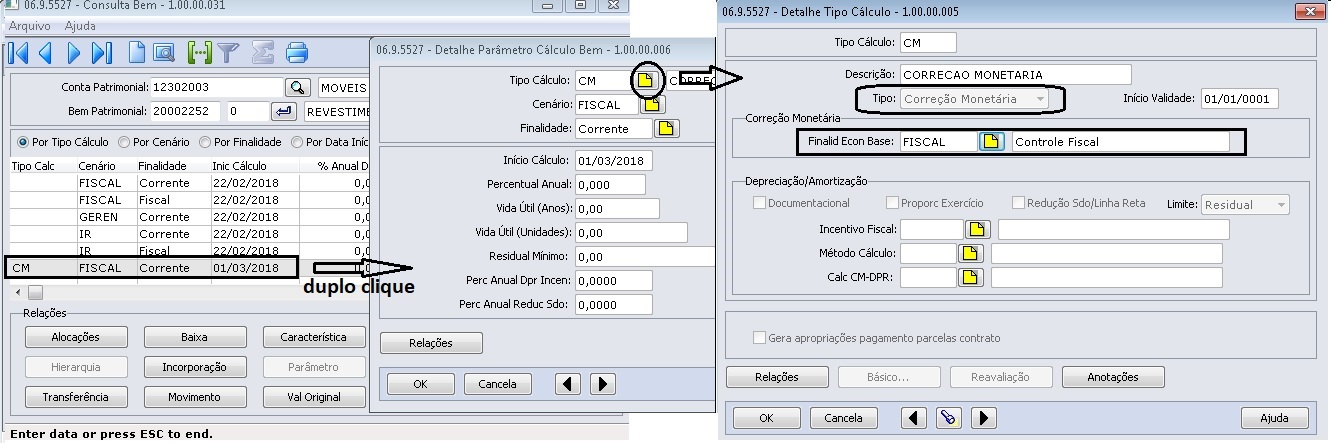Image resolution: width=1331 pixels, height=443 pixels.
Task: Click previous arrow in Detalhe Tipo Cálculo window
Action: 914,418
